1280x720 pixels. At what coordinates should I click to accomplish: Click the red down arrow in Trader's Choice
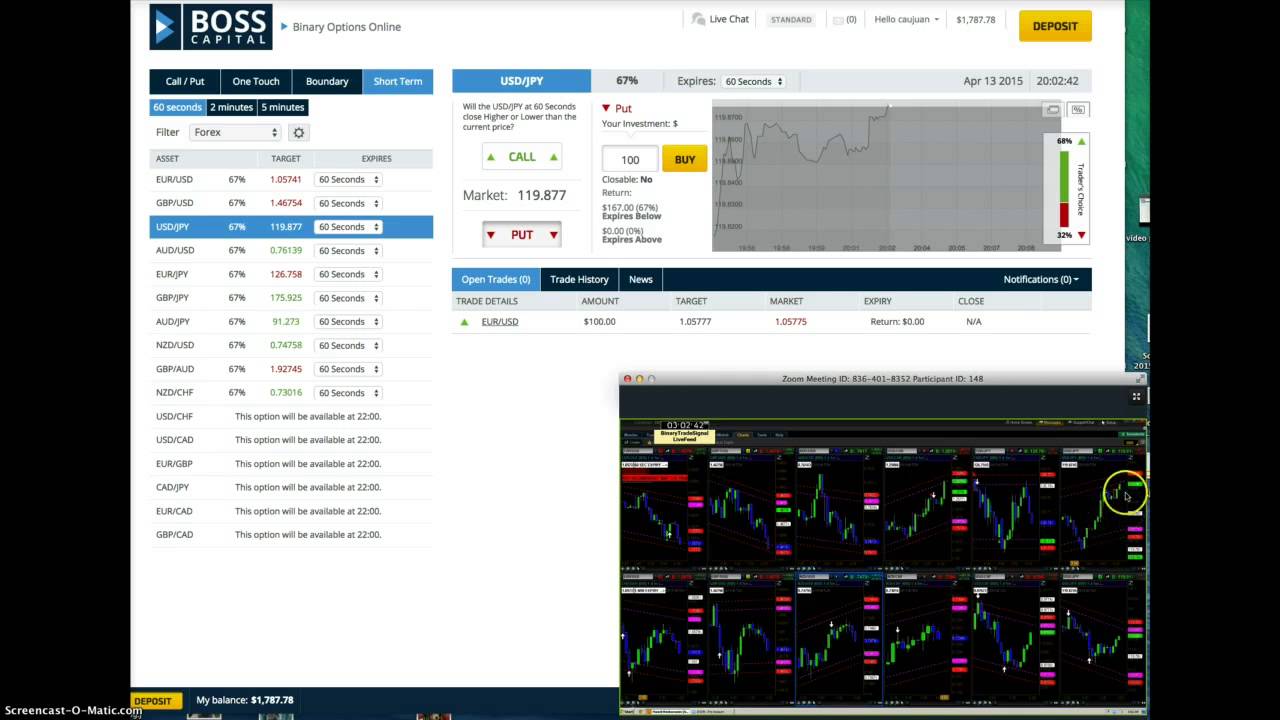pos(1081,235)
